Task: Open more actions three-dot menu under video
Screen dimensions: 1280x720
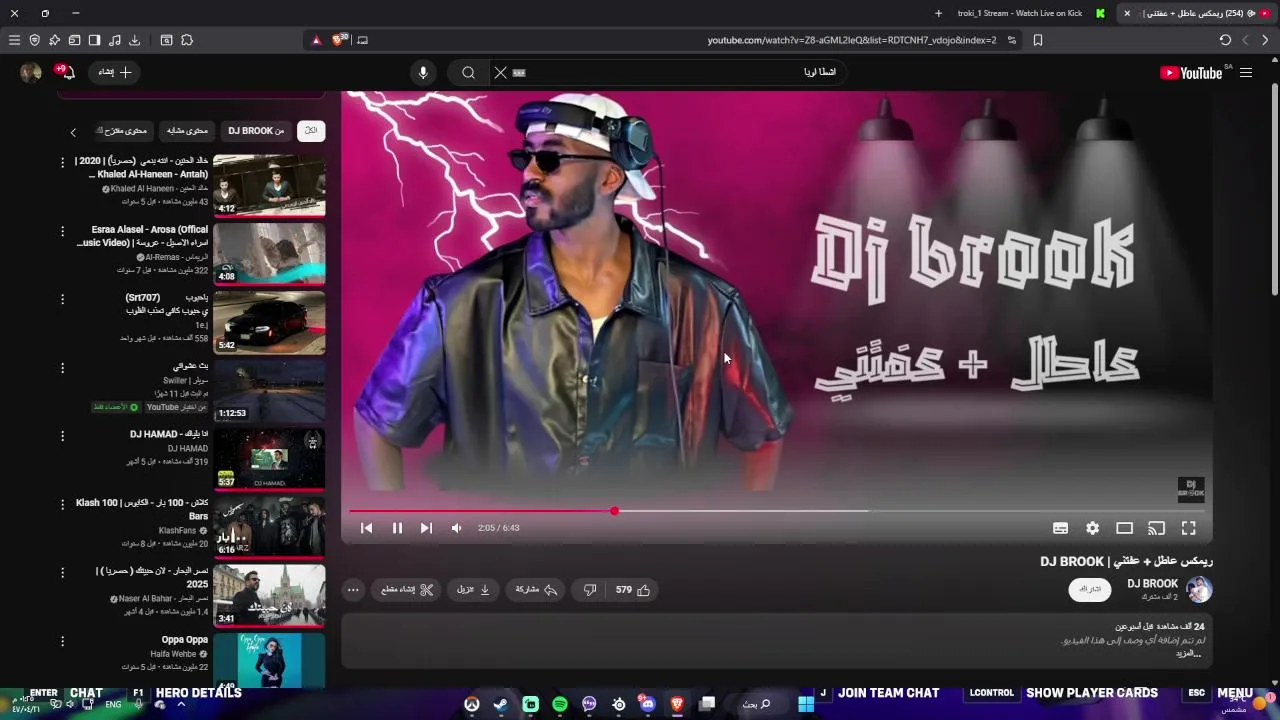Action: pyautogui.click(x=353, y=590)
